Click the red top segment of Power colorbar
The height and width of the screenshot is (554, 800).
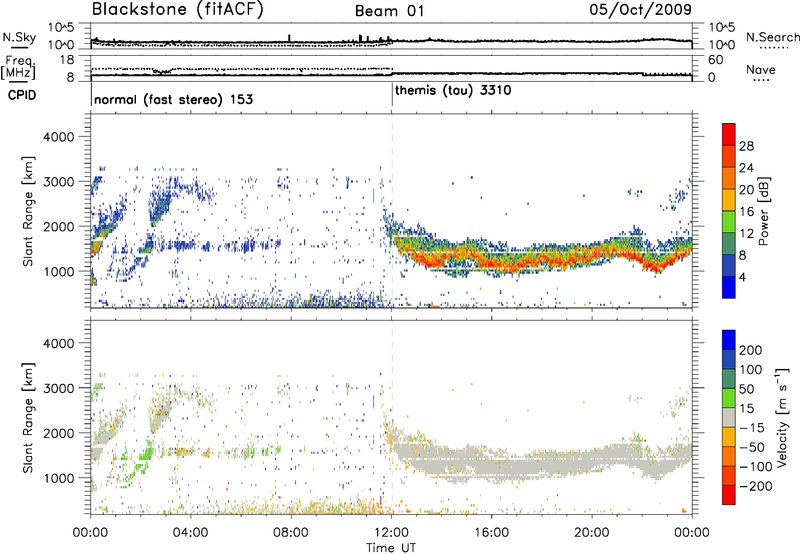(729, 135)
